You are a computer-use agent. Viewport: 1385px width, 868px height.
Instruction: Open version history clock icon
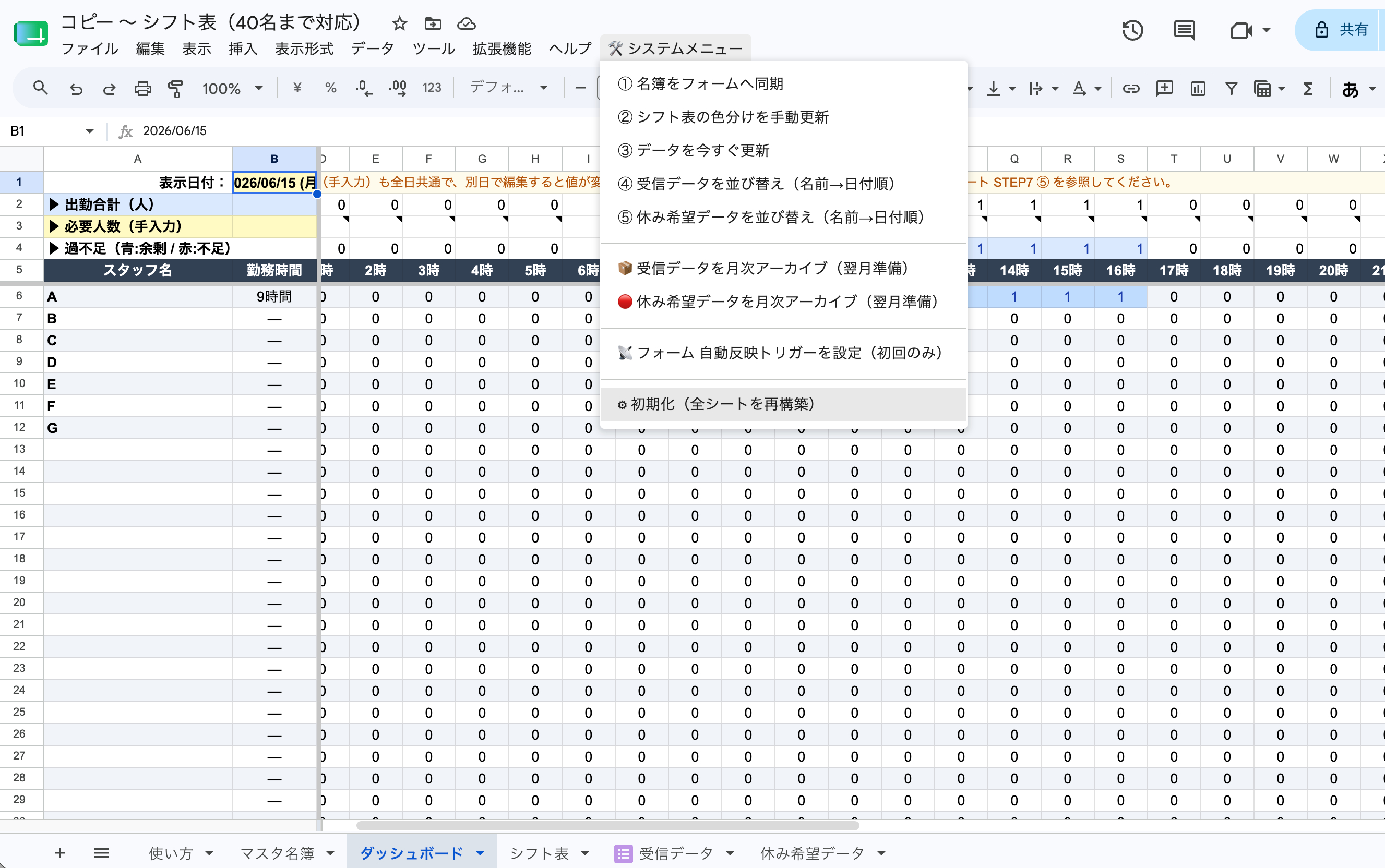pyautogui.click(x=1132, y=30)
